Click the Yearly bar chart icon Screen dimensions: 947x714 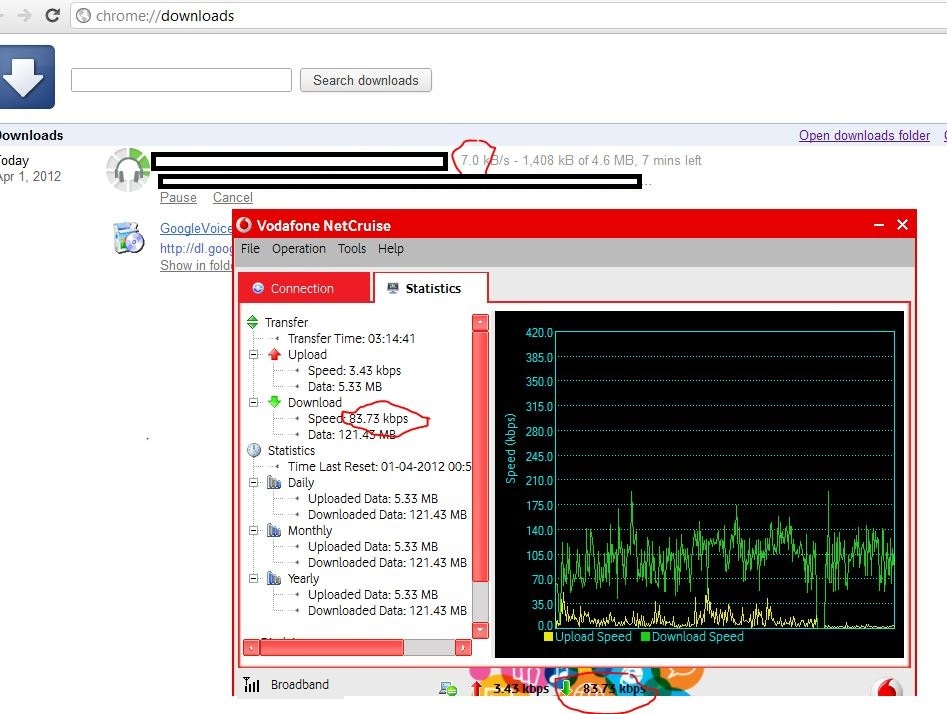274,578
